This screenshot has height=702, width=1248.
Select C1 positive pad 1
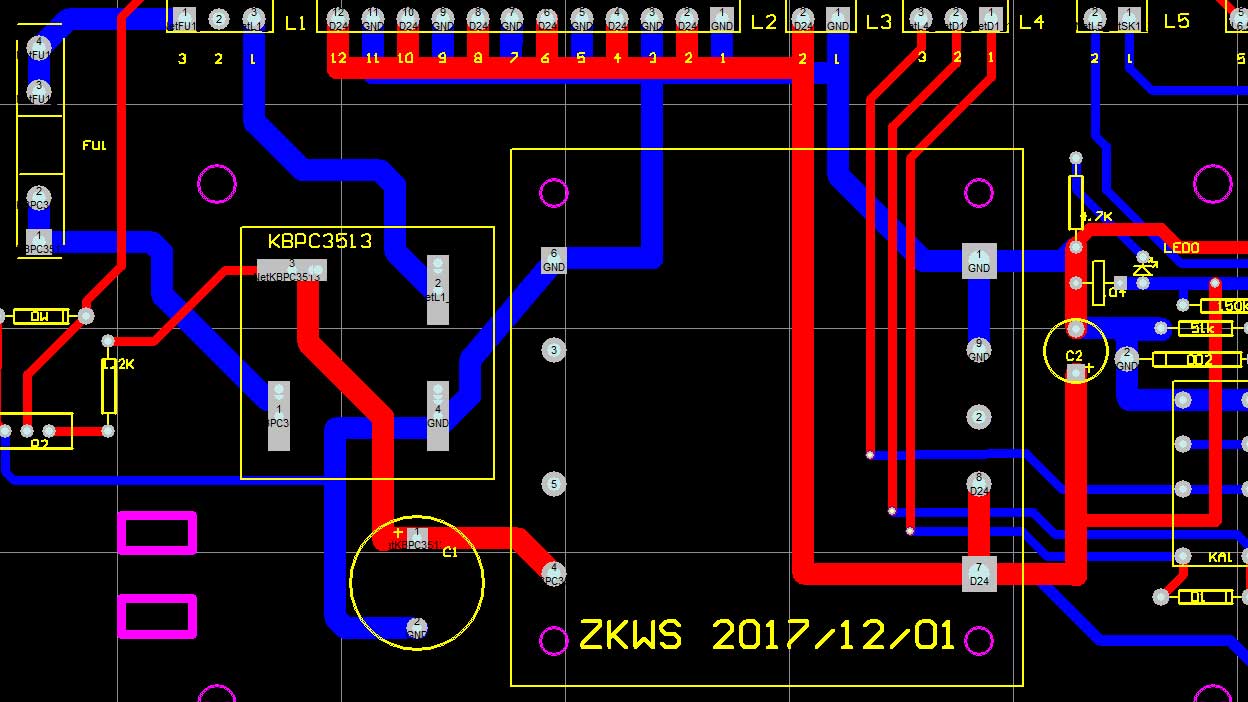[417, 539]
